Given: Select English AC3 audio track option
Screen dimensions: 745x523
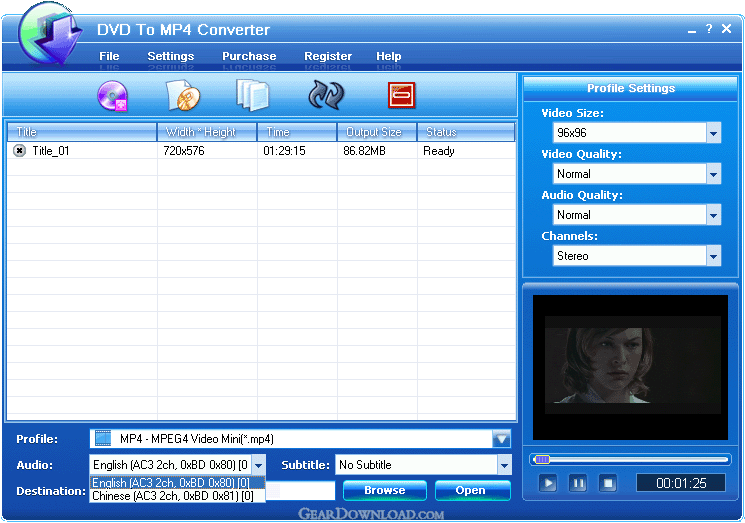Looking at the screenshot, I should point(177,483).
